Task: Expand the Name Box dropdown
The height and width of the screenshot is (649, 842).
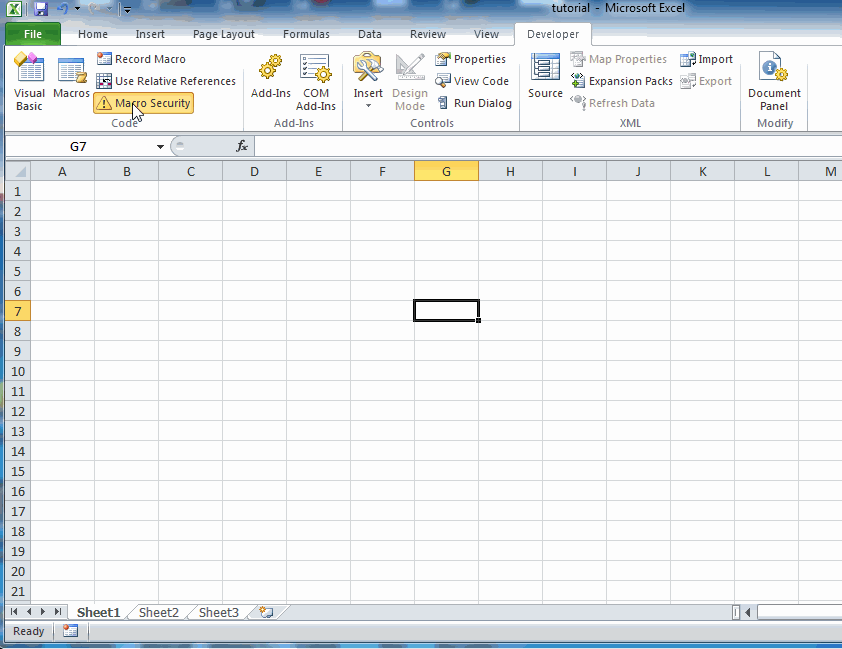Action: pyautogui.click(x=160, y=147)
